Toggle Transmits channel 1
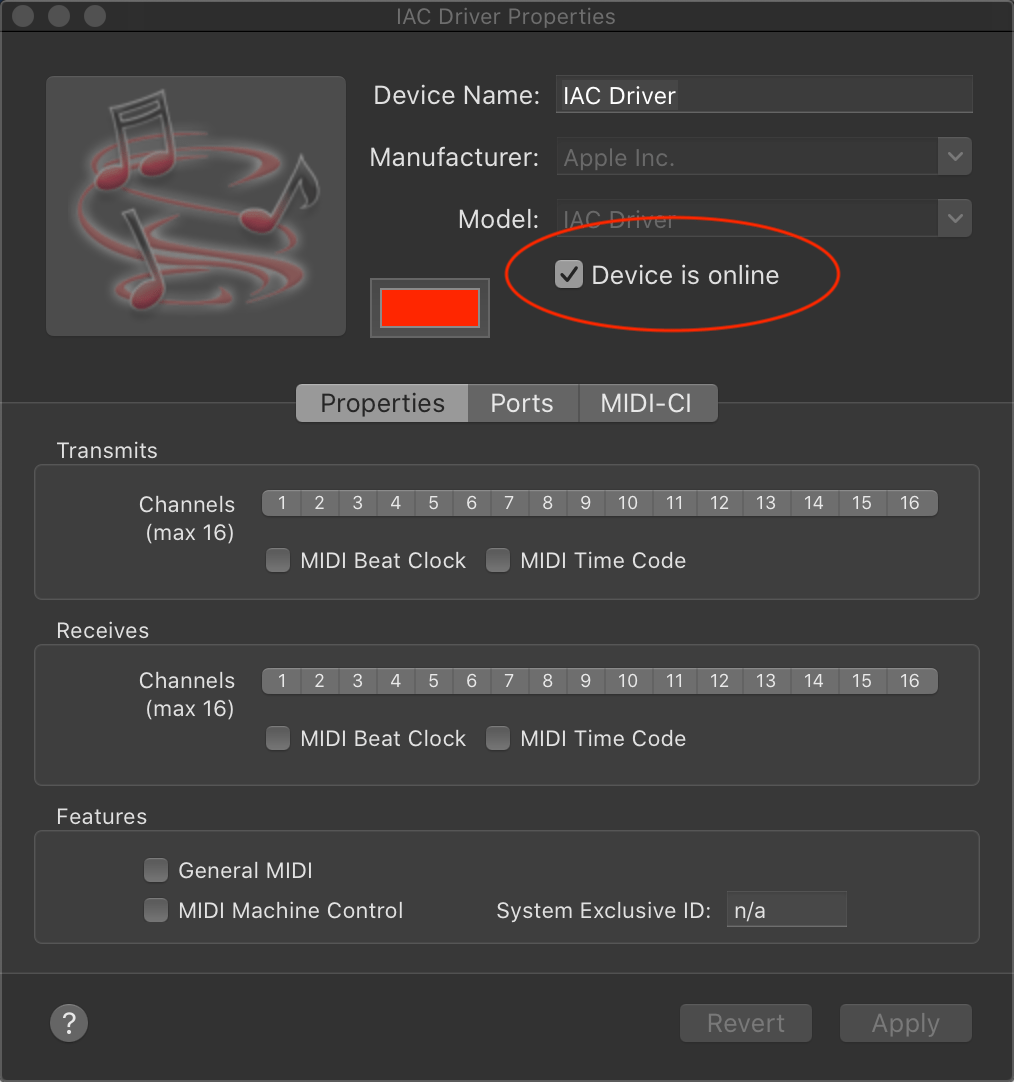Image resolution: width=1014 pixels, height=1082 pixels. coord(282,503)
